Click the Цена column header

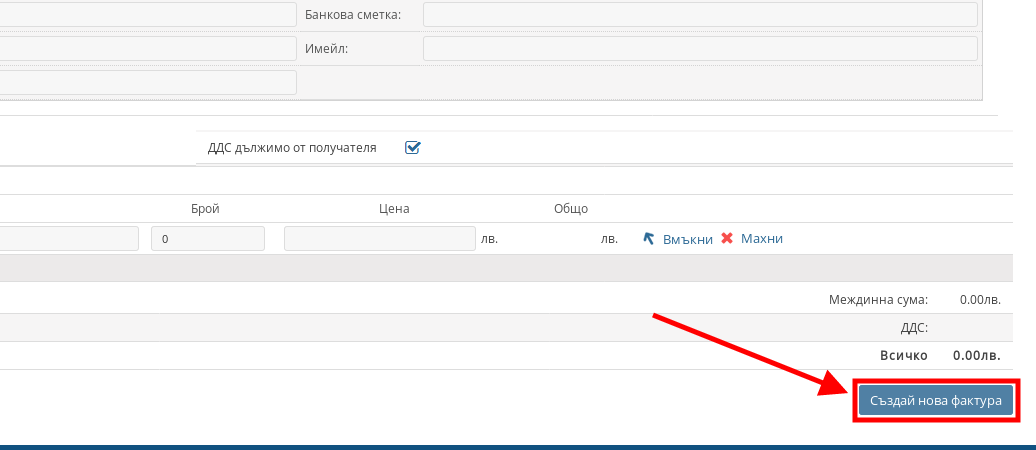coord(394,209)
